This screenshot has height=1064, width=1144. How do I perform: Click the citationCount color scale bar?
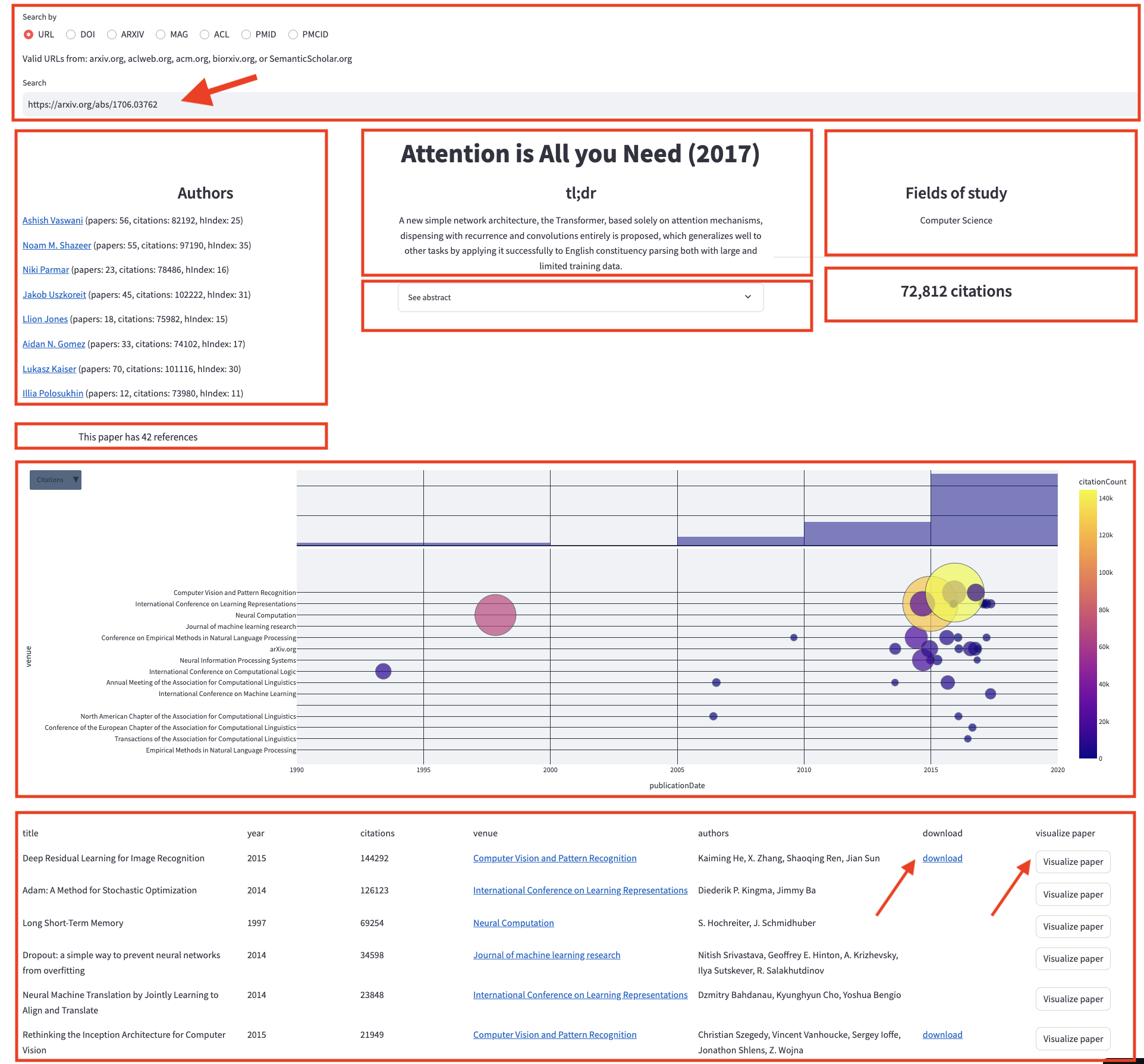coord(1087,624)
